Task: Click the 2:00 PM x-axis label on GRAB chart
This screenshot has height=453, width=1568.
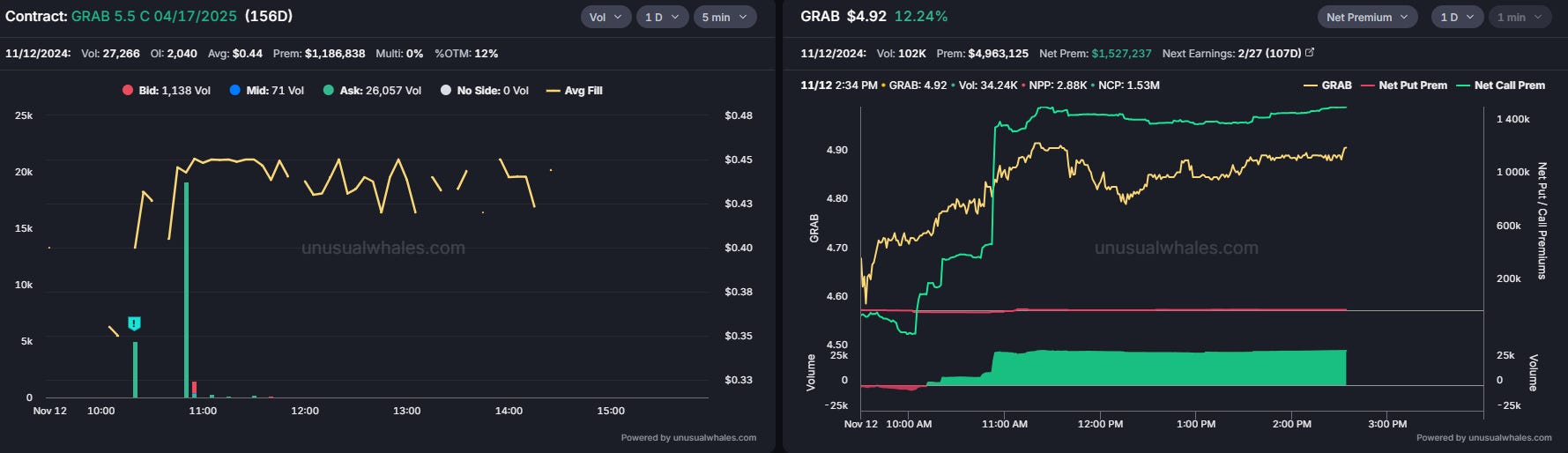Action: coord(1291,424)
